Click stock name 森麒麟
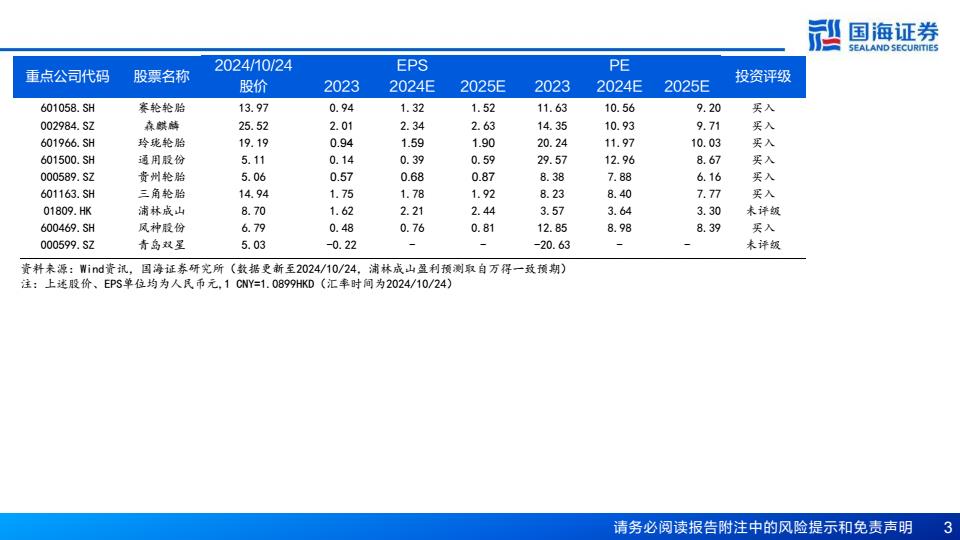The image size is (960, 540). [162, 126]
